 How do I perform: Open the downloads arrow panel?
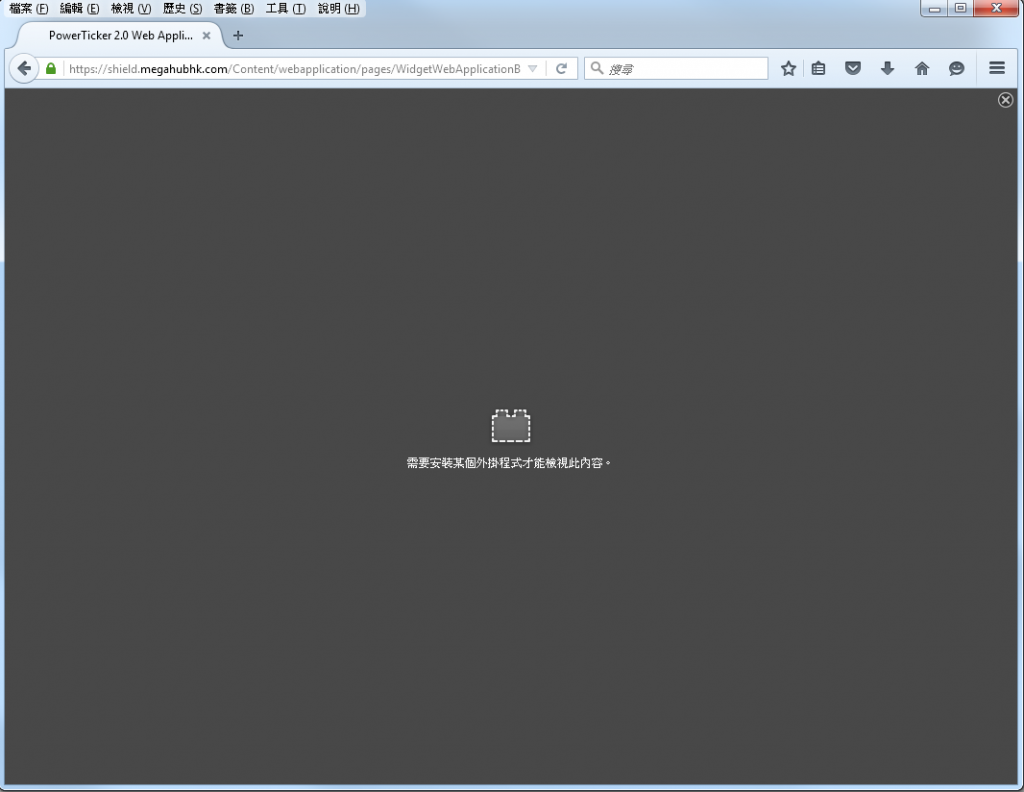tap(888, 69)
